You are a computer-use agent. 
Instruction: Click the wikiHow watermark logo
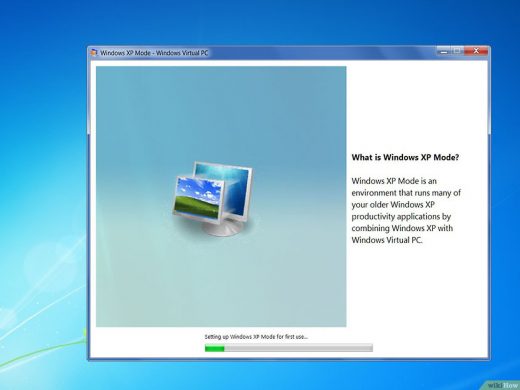(x=503, y=385)
